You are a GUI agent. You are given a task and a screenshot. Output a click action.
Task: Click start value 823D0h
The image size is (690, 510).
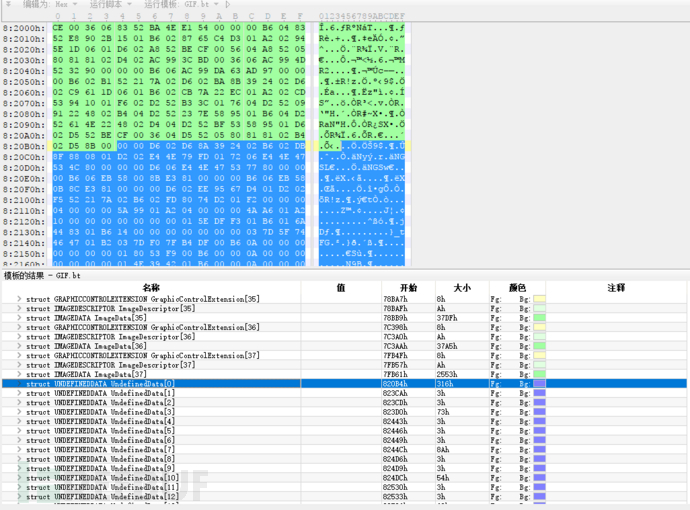[396, 412]
